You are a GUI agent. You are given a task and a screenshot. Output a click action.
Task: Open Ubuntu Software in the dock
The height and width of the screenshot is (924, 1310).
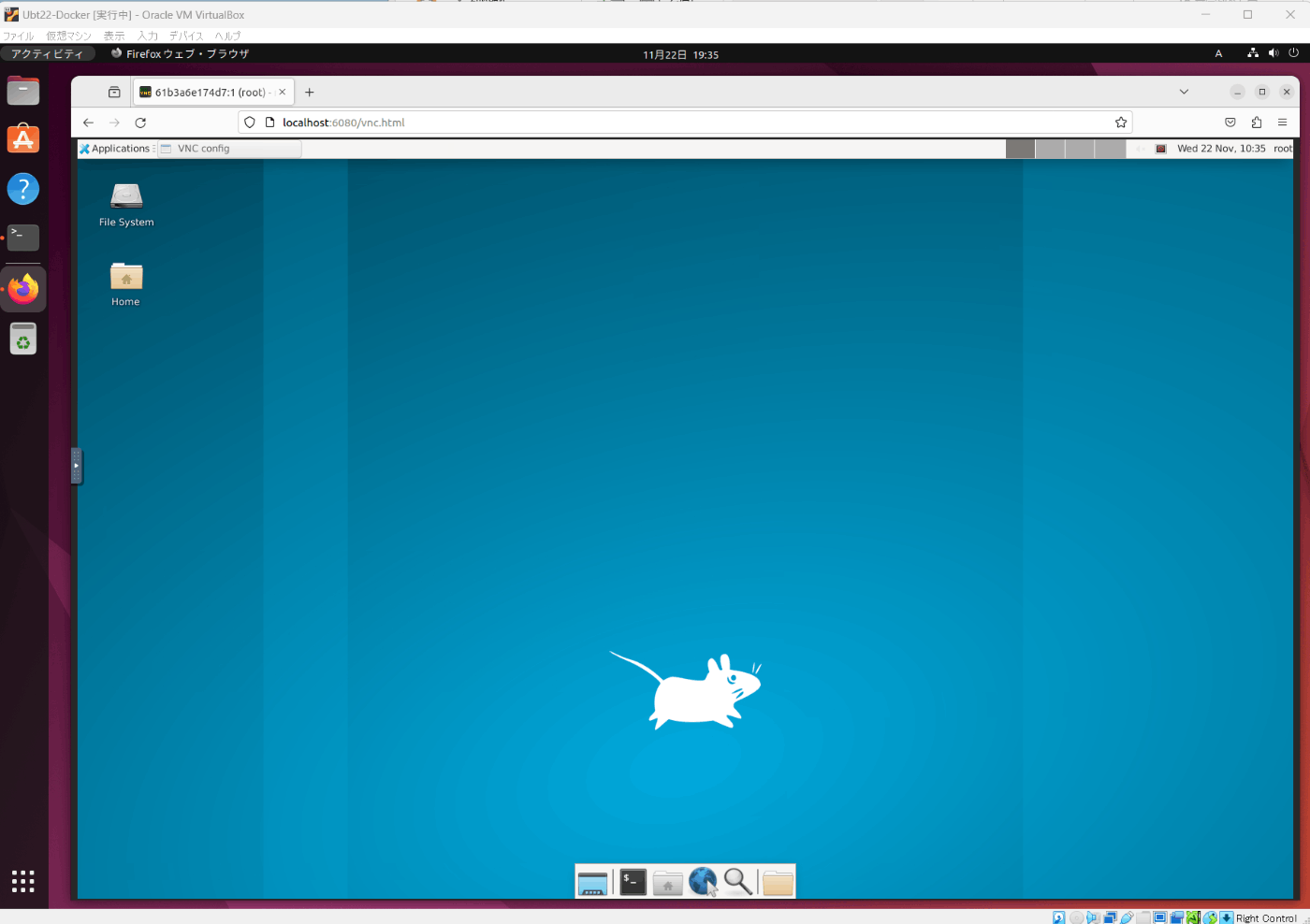(x=23, y=139)
